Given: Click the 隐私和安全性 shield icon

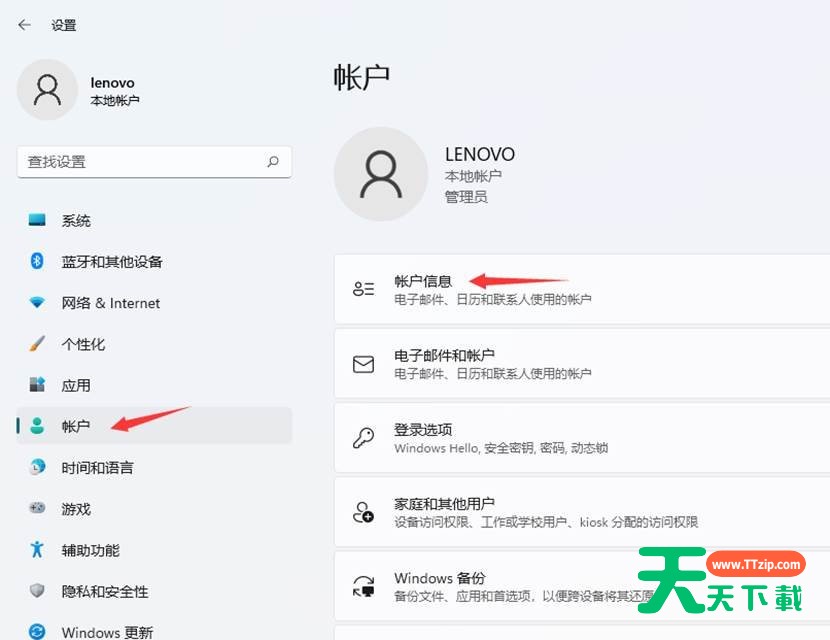Looking at the screenshot, I should point(37,591).
